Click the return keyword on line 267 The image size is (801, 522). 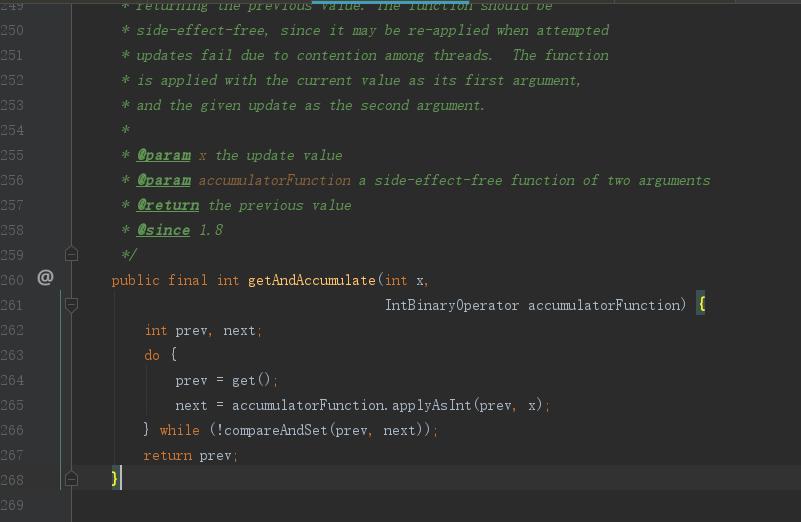coord(167,455)
